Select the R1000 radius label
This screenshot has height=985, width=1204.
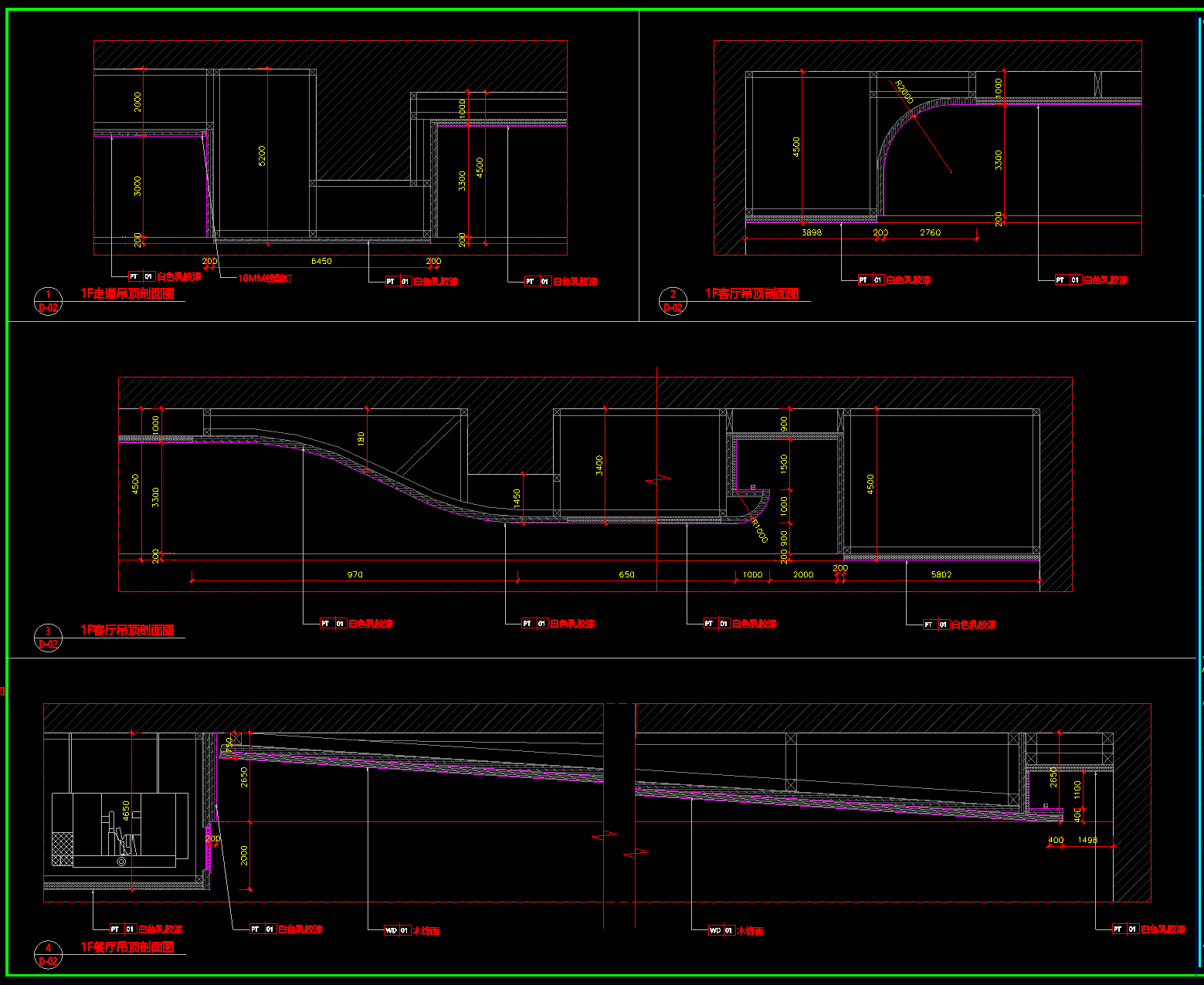pyautogui.click(x=758, y=530)
